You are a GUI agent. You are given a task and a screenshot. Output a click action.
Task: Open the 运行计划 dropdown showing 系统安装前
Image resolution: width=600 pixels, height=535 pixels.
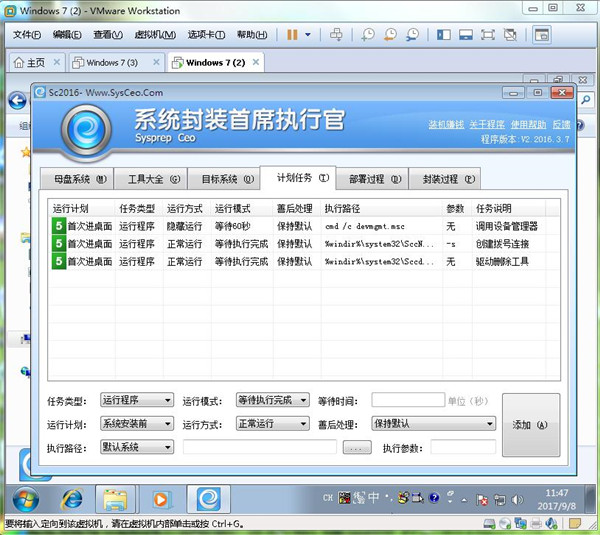pyautogui.click(x=137, y=424)
